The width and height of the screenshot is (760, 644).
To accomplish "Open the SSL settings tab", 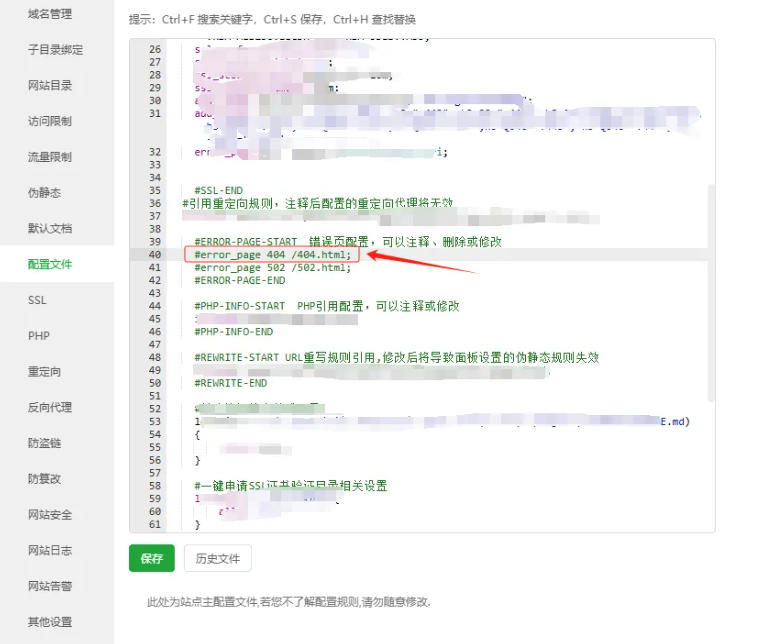I will pyautogui.click(x=37, y=300).
